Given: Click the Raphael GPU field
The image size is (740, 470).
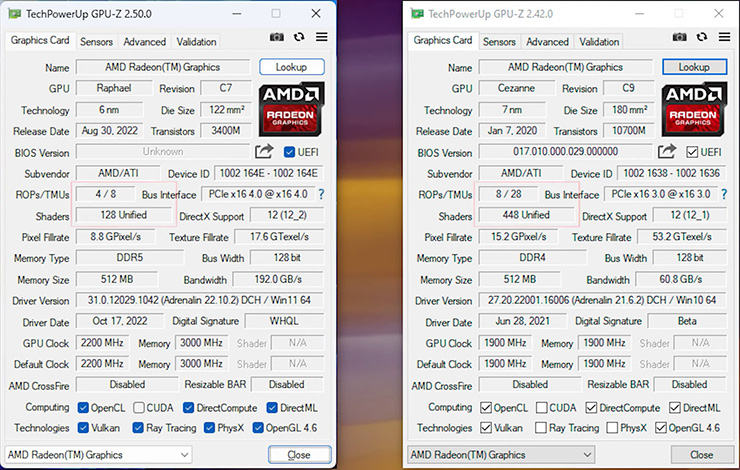Looking at the screenshot, I should tap(114, 88).
